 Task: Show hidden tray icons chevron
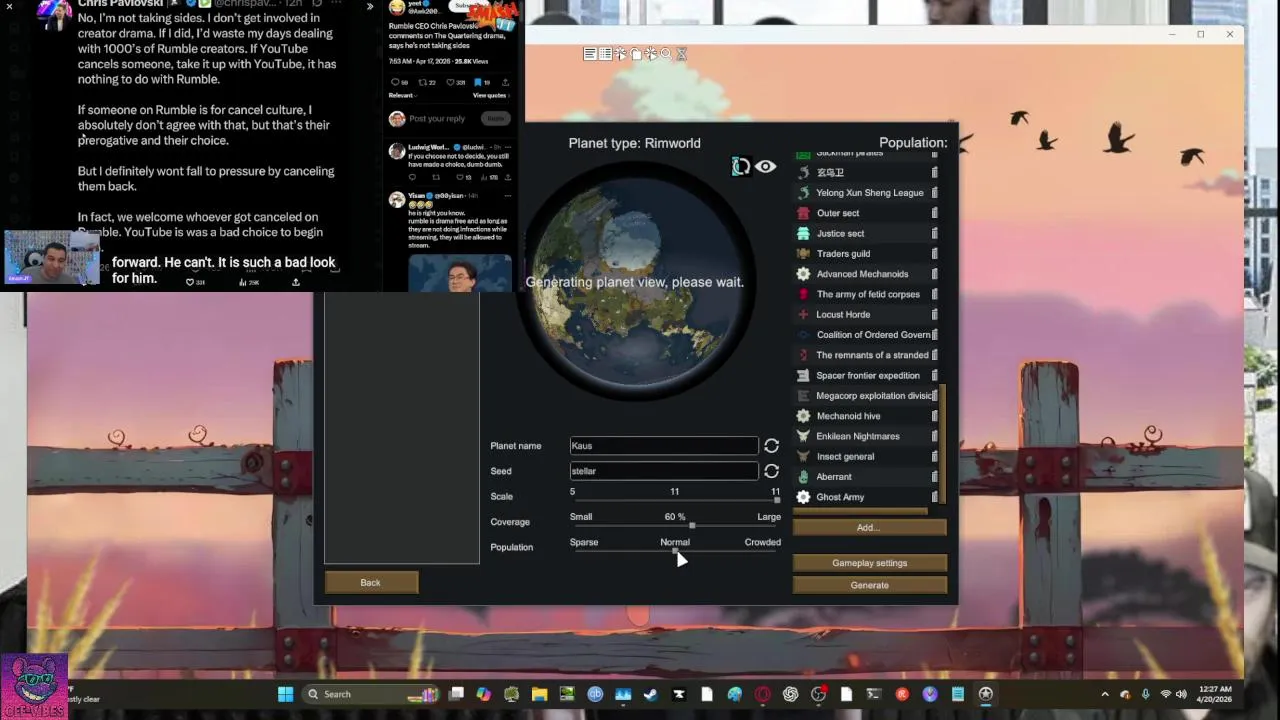1105,694
